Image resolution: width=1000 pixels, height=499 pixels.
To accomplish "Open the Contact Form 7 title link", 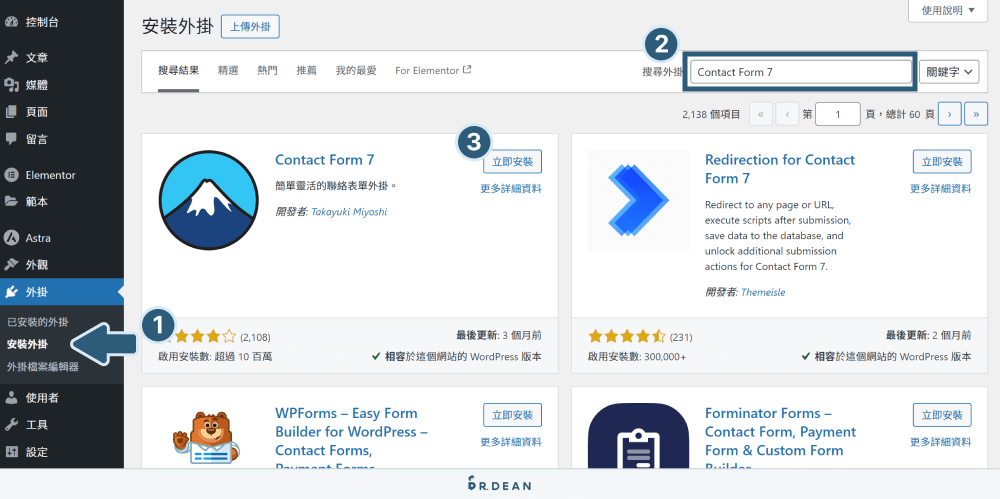I will point(325,160).
